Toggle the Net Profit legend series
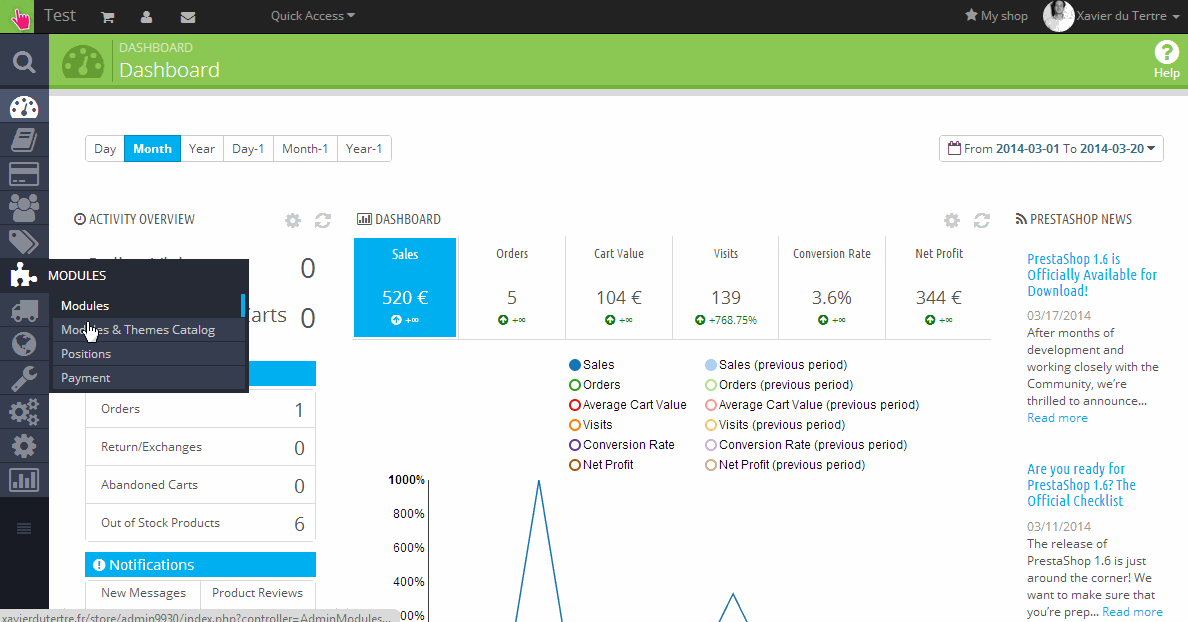Viewport: 1188px width, 622px height. pos(602,465)
